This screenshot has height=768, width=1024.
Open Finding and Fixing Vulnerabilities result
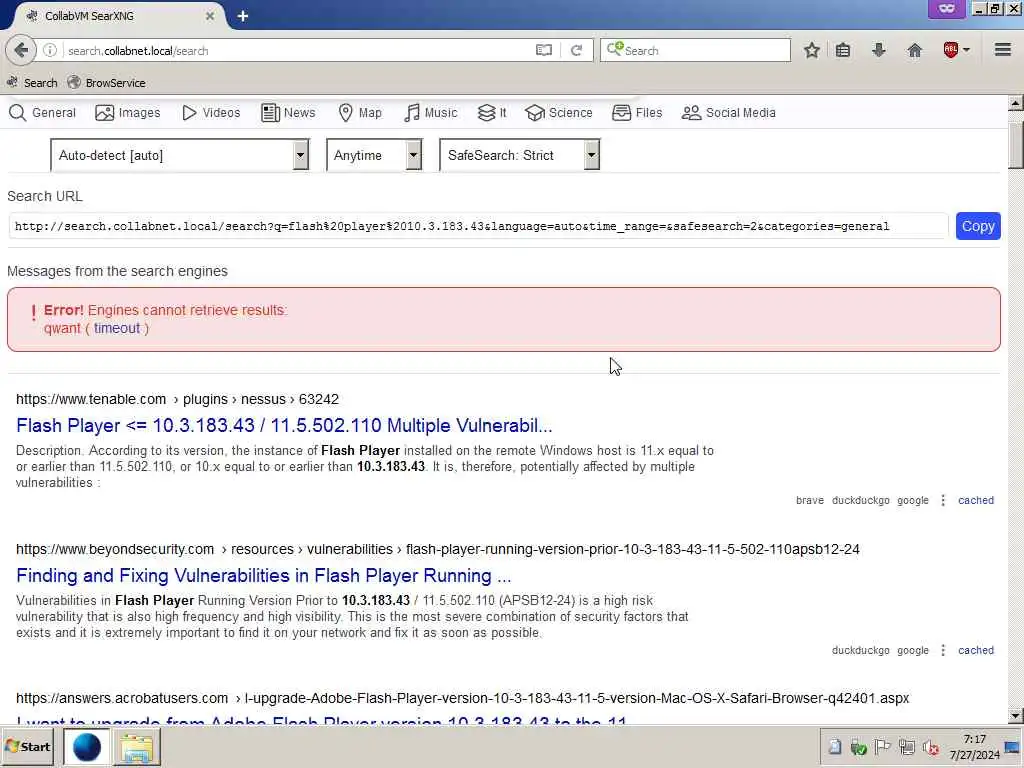(x=263, y=576)
